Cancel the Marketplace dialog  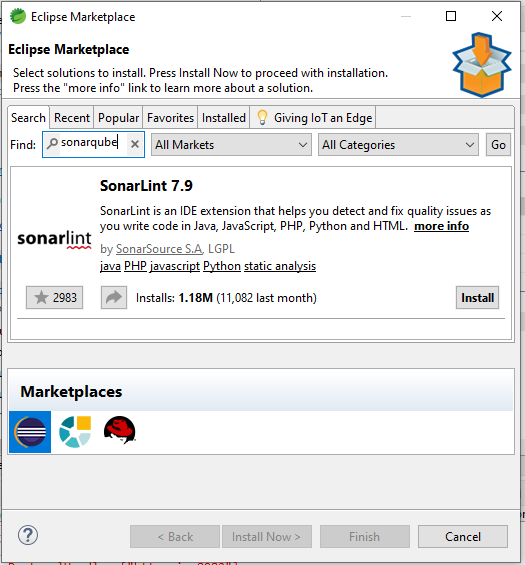pyautogui.click(x=463, y=537)
